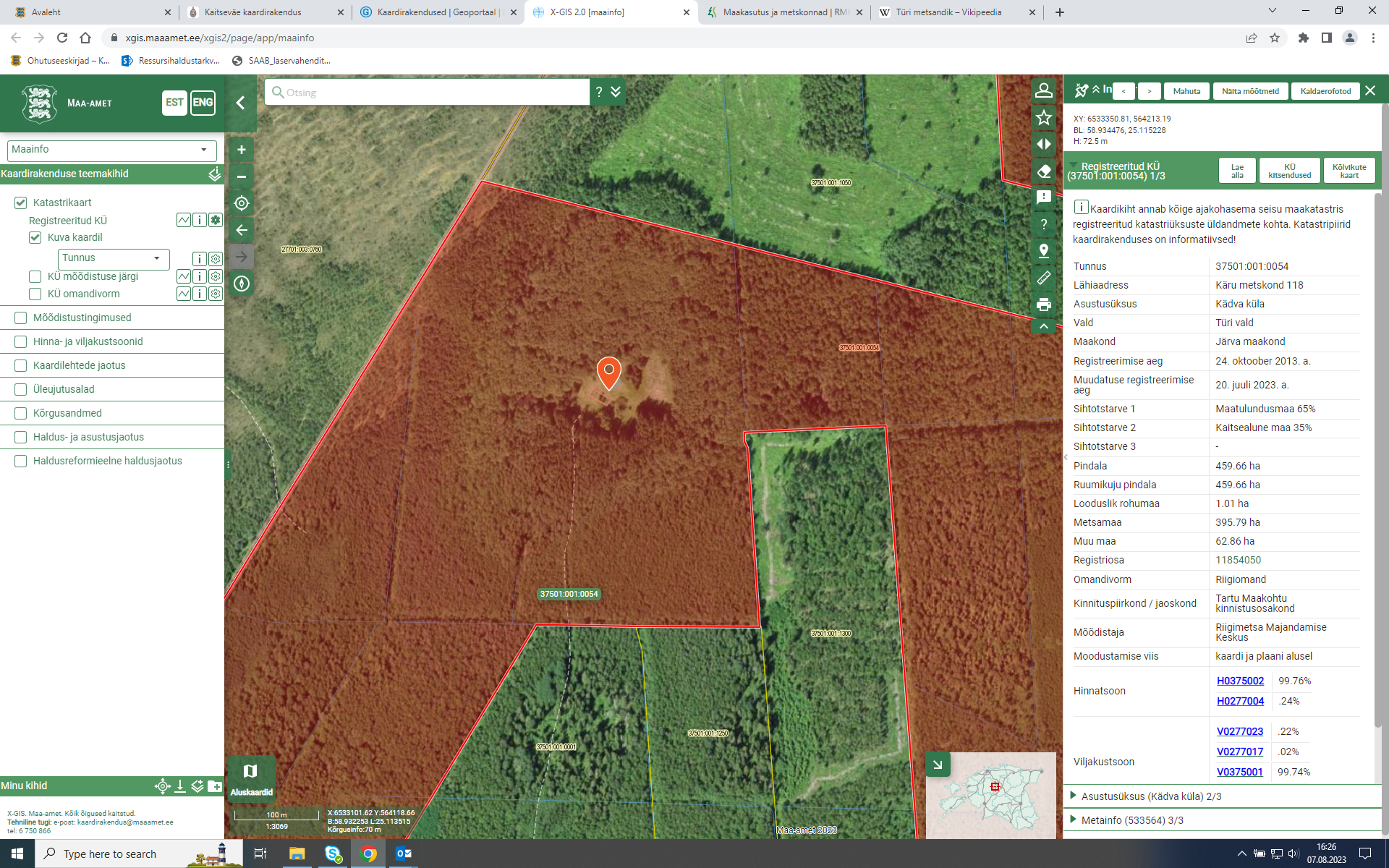Click the print map icon
Viewport: 1389px width, 868px height.
1043,305
